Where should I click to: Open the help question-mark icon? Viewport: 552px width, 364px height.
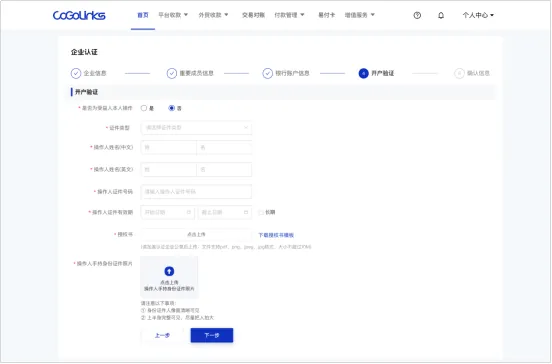pos(417,15)
